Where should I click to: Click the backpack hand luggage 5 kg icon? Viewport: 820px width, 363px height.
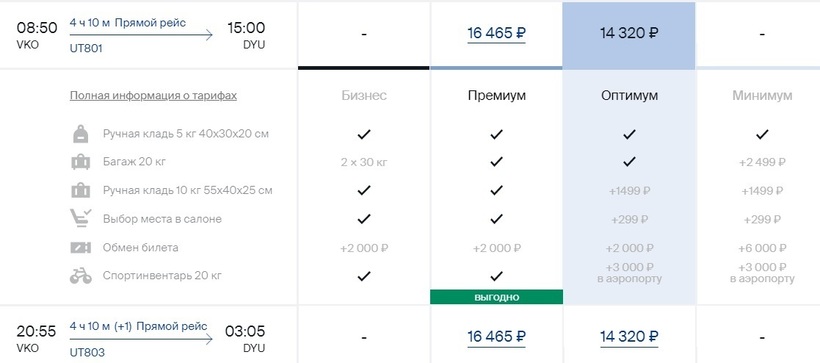(x=81, y=134)
